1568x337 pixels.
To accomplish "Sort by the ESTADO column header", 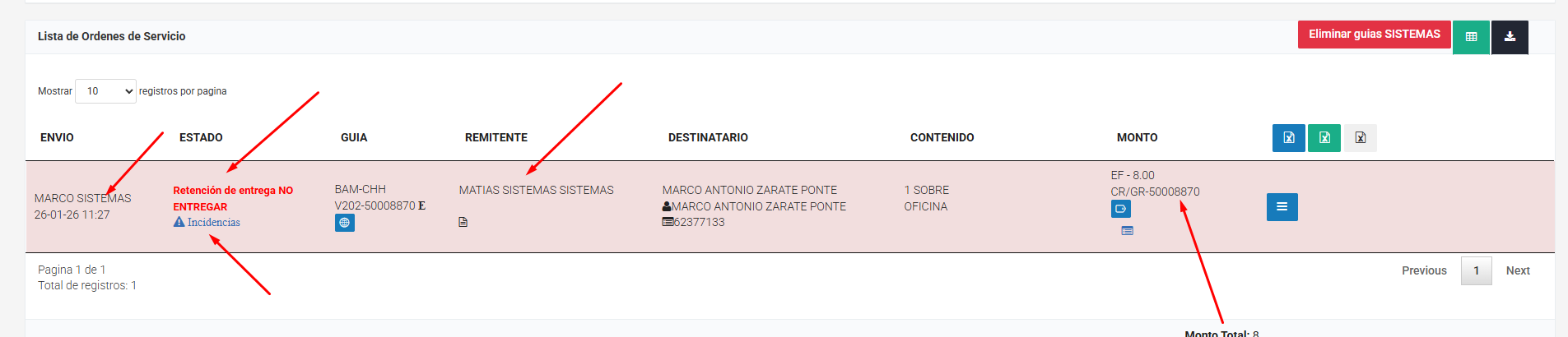I will 201,137.
